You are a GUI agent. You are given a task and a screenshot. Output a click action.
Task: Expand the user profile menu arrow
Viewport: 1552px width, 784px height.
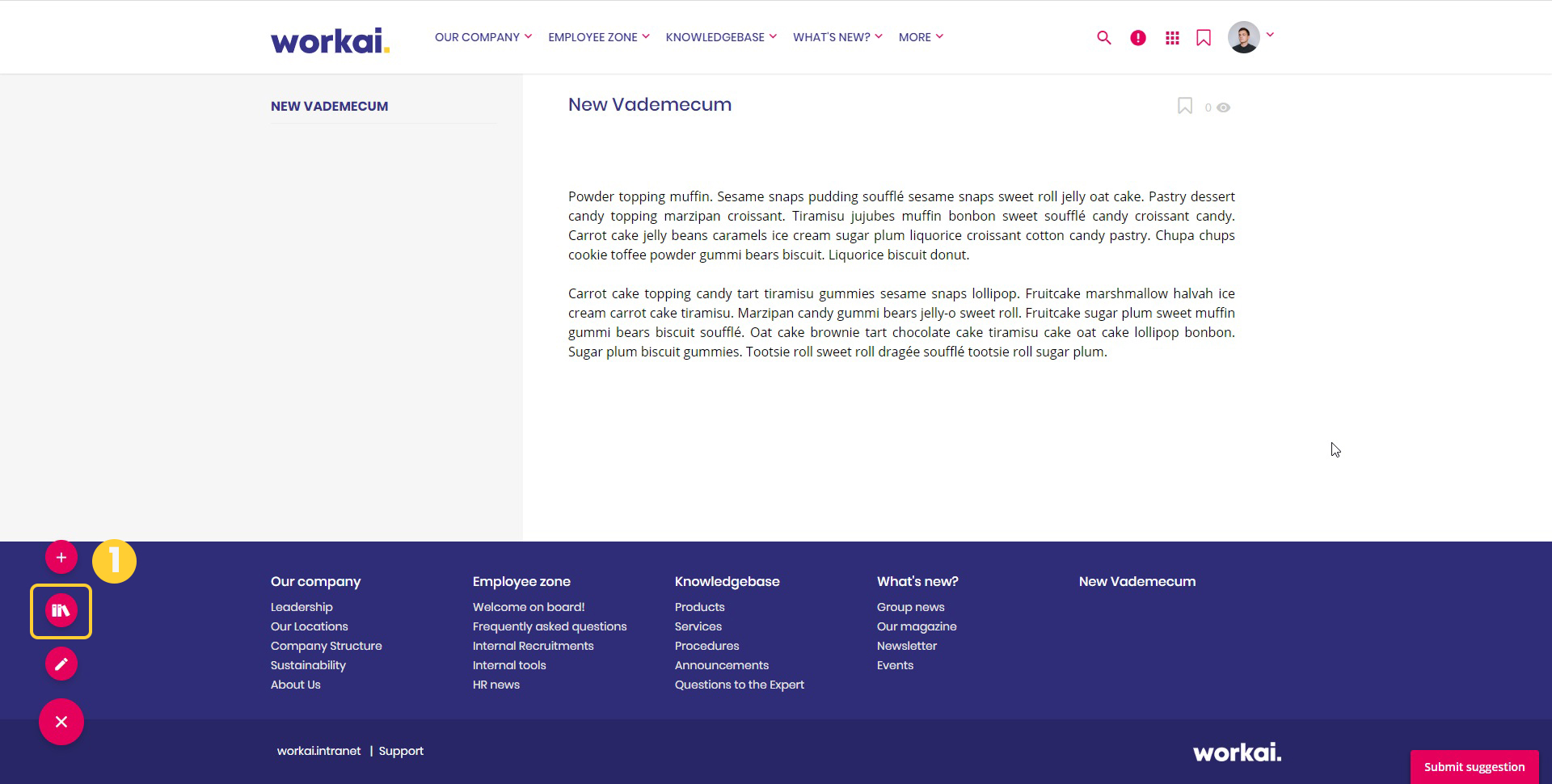[x=1270, y=35]
